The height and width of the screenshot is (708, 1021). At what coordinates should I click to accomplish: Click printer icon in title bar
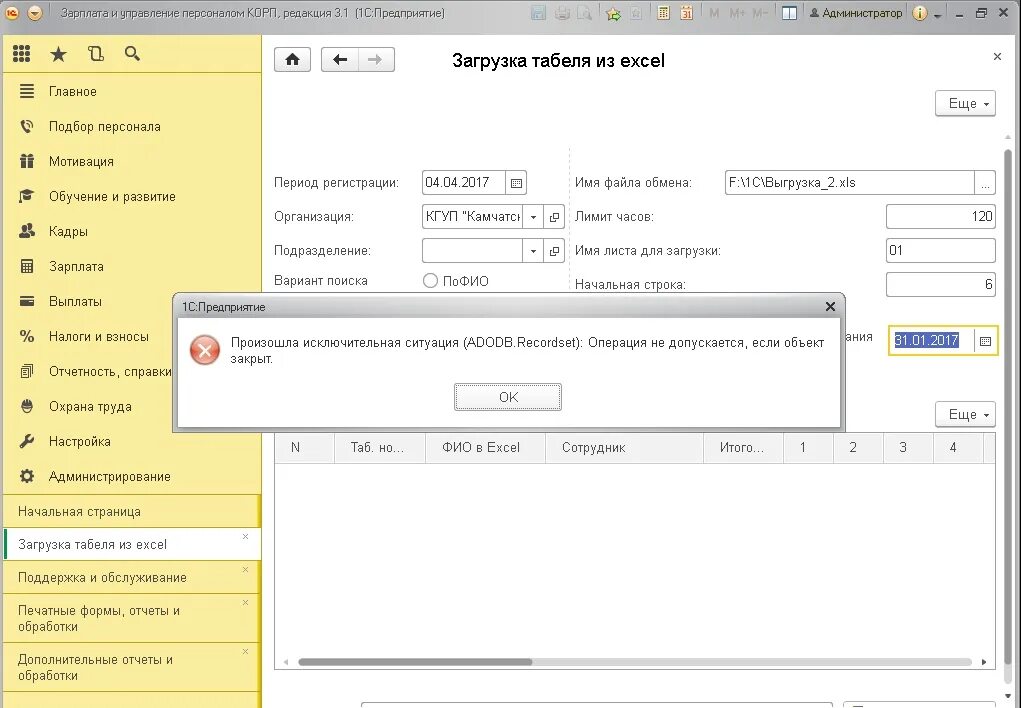coord(563,13)
